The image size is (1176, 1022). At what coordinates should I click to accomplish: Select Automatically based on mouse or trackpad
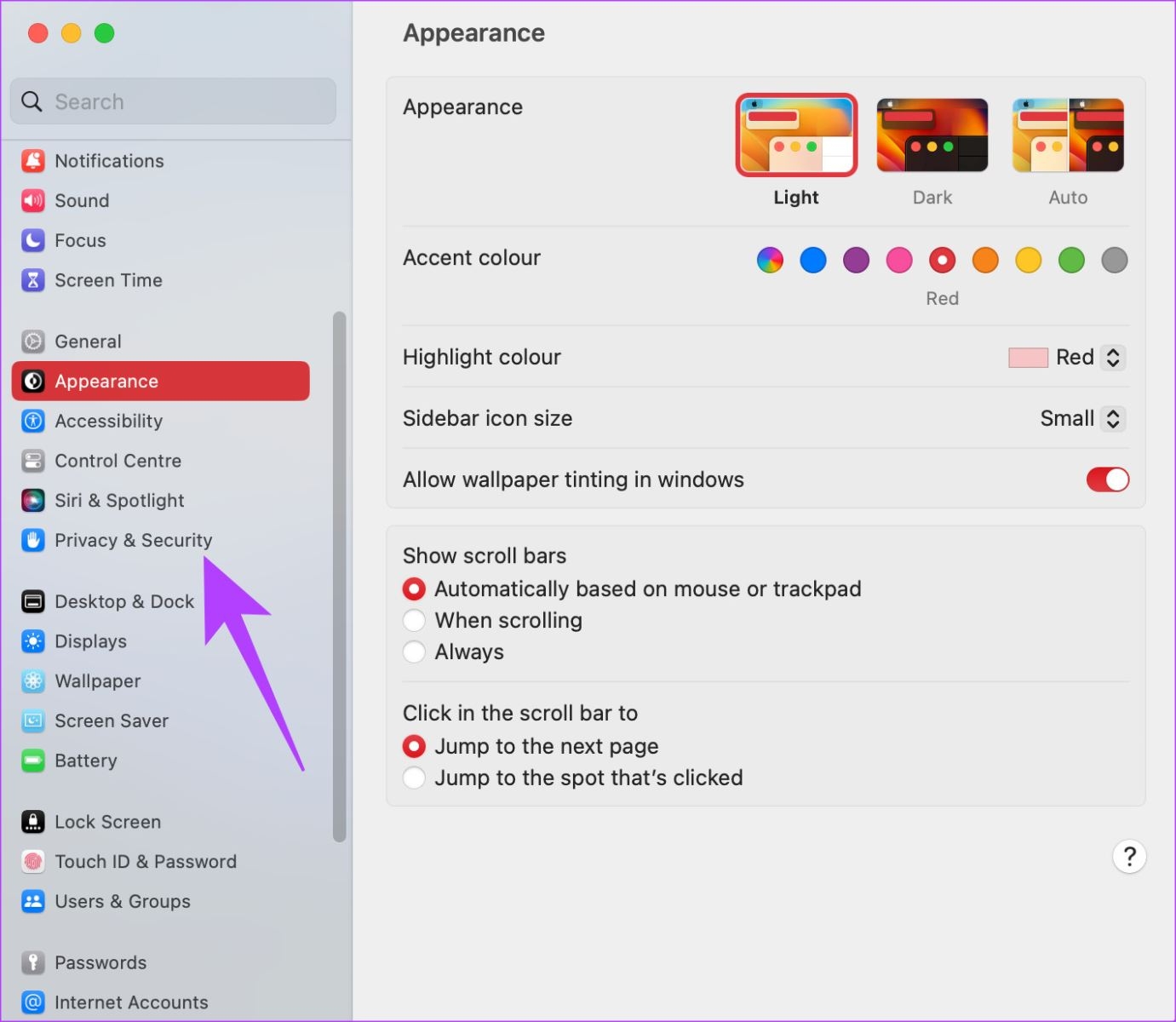tap(414, 589)
